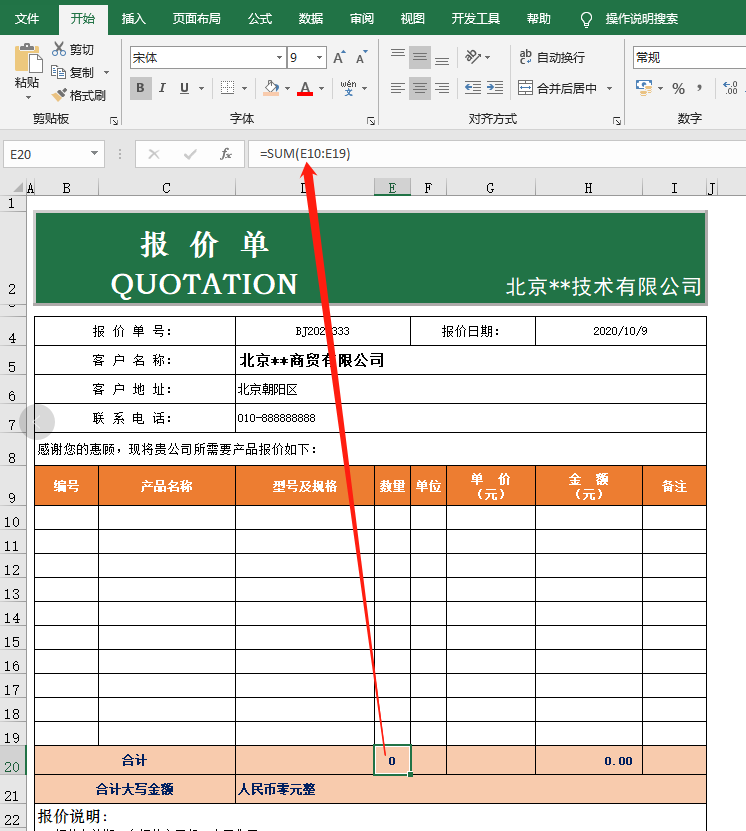Open Font group dialog launcher

(x=371, y=121)
